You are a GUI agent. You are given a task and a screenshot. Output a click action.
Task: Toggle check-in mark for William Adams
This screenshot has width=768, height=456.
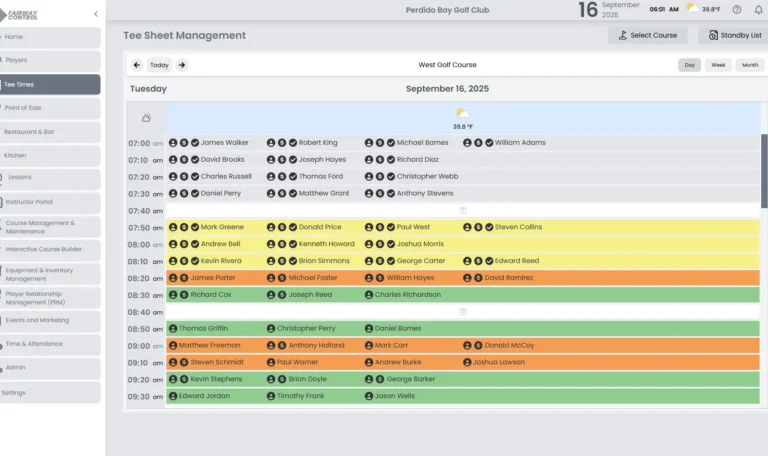pyautogui.click(x=489, y=143)
